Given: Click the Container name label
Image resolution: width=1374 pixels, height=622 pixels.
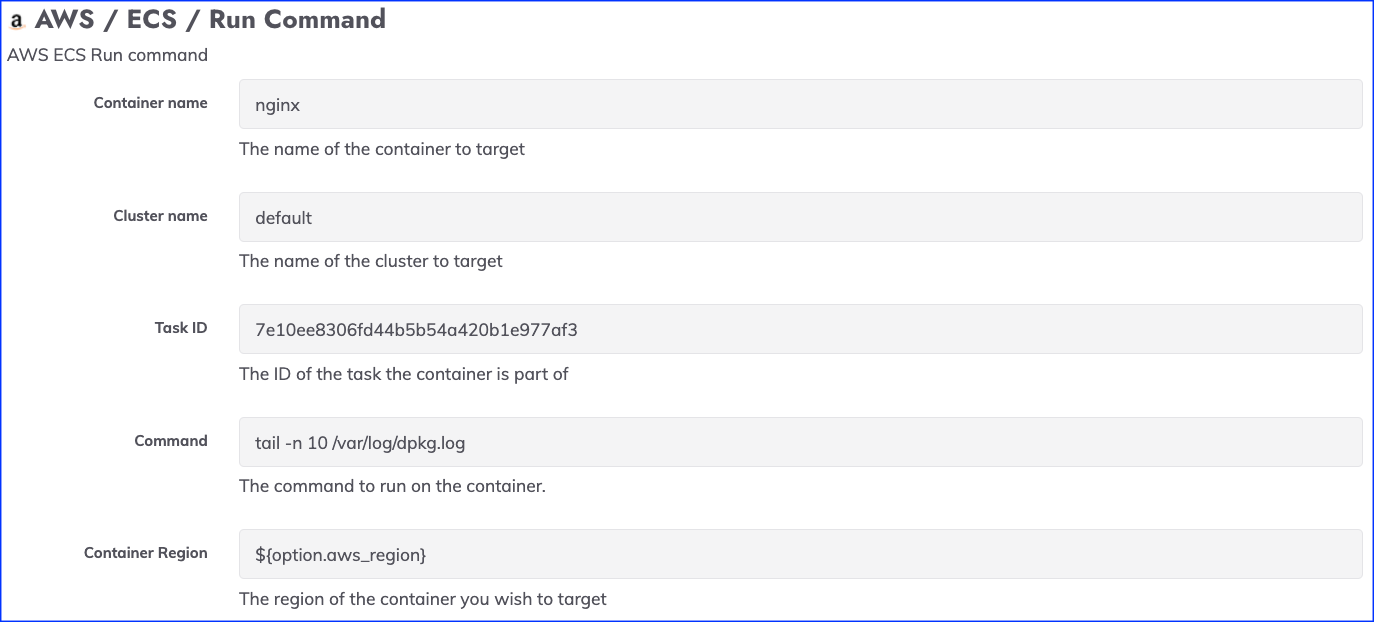Looking at the screenshot, I should point(151,103).
